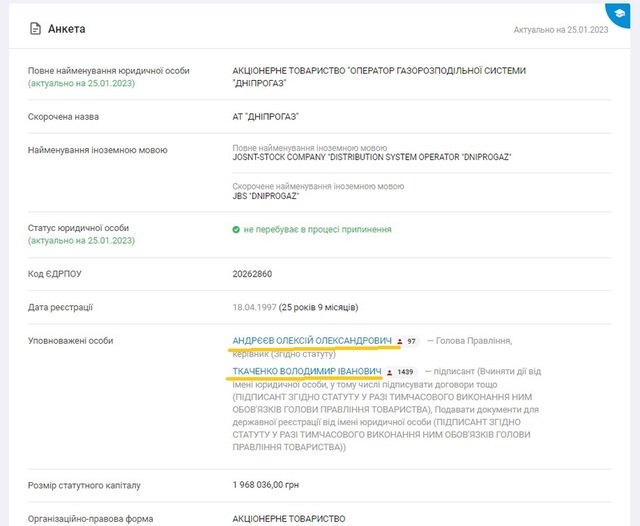Open ТКАЧЕНКО ВОЛОДИМИР ІВАНОВИЧ profile link
Image resolution: width=640 pixels, height=526 pixels.
tap(306, 372)
